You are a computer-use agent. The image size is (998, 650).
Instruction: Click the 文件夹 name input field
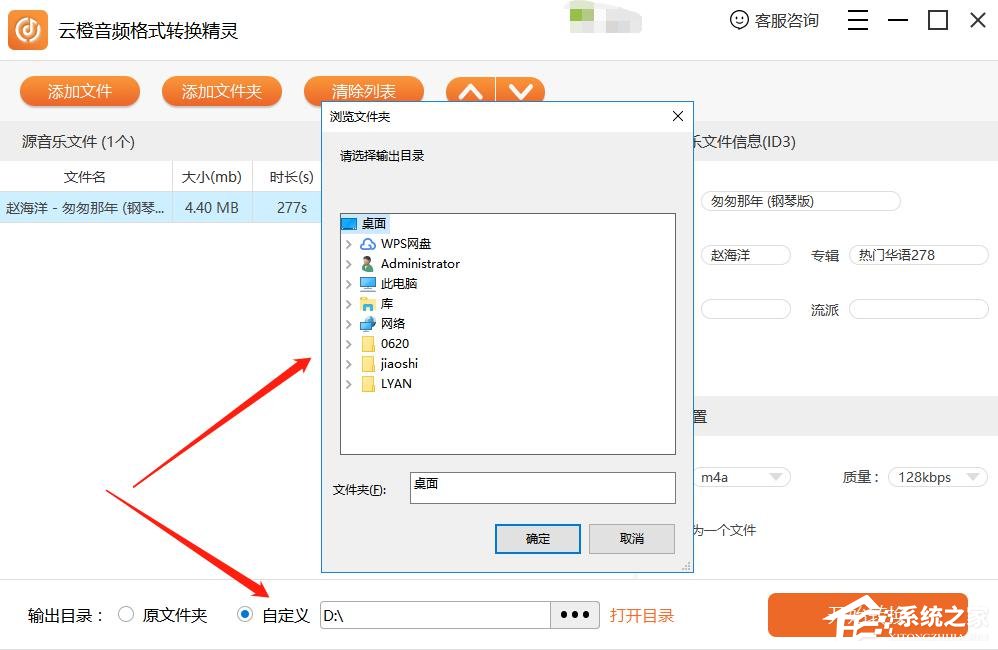(x=543, y=487)
